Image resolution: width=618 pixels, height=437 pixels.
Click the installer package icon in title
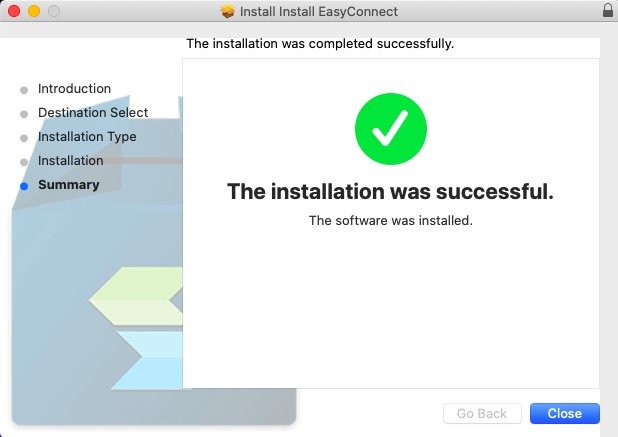(227, 11)
